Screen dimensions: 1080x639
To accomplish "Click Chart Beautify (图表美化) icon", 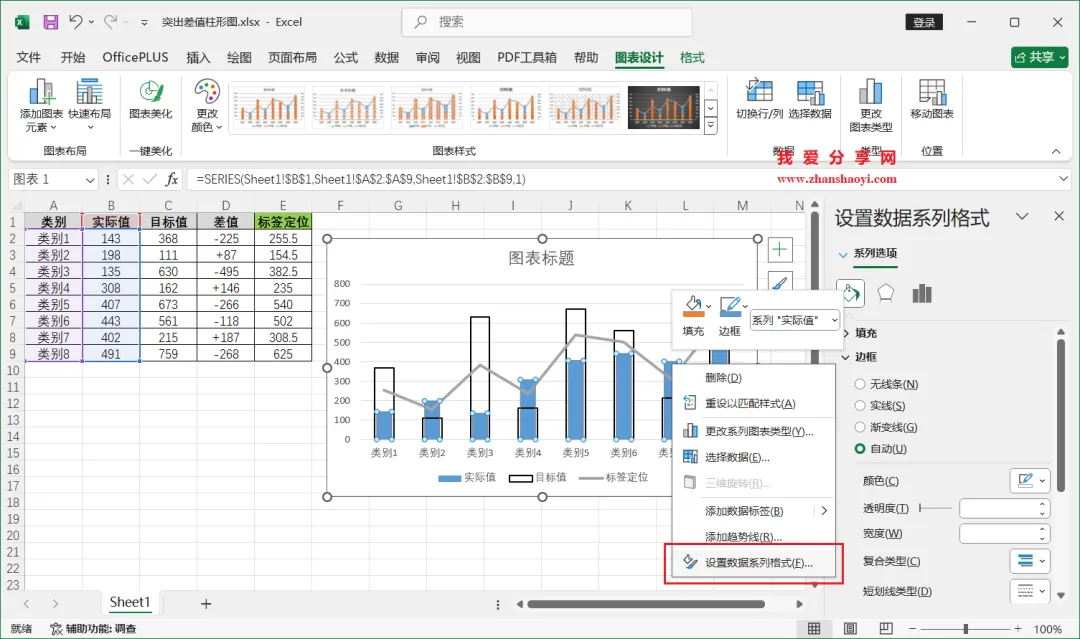I will (151, 99).
